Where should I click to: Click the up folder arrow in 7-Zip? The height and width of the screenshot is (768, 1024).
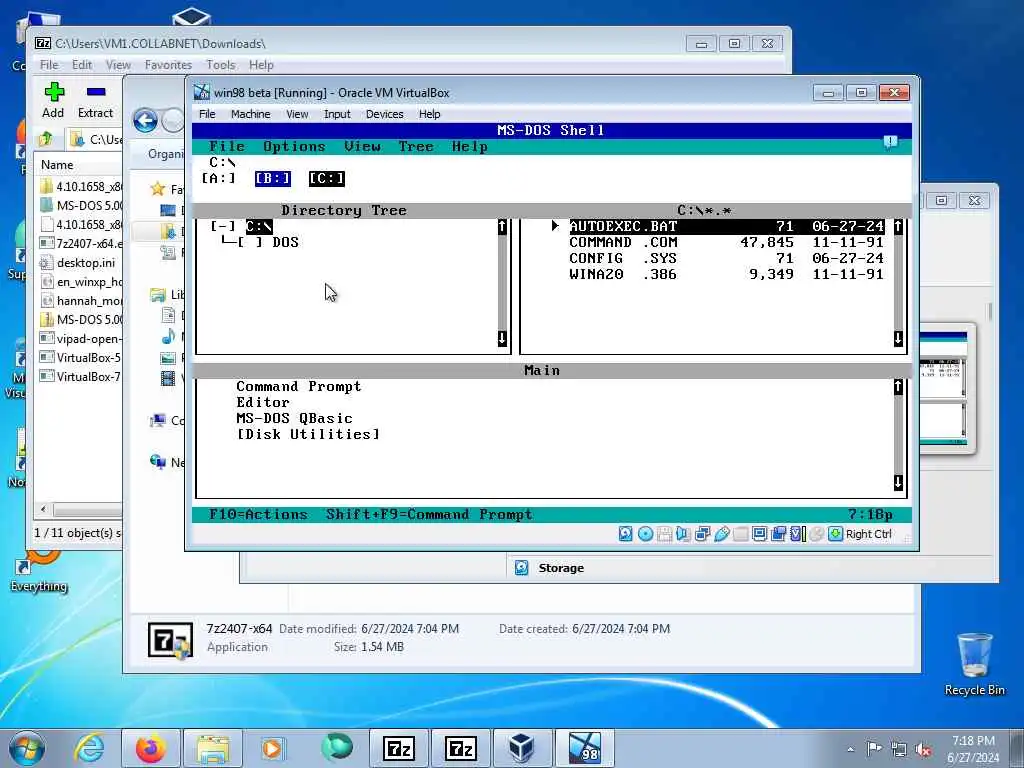click(x=46, y=139)
